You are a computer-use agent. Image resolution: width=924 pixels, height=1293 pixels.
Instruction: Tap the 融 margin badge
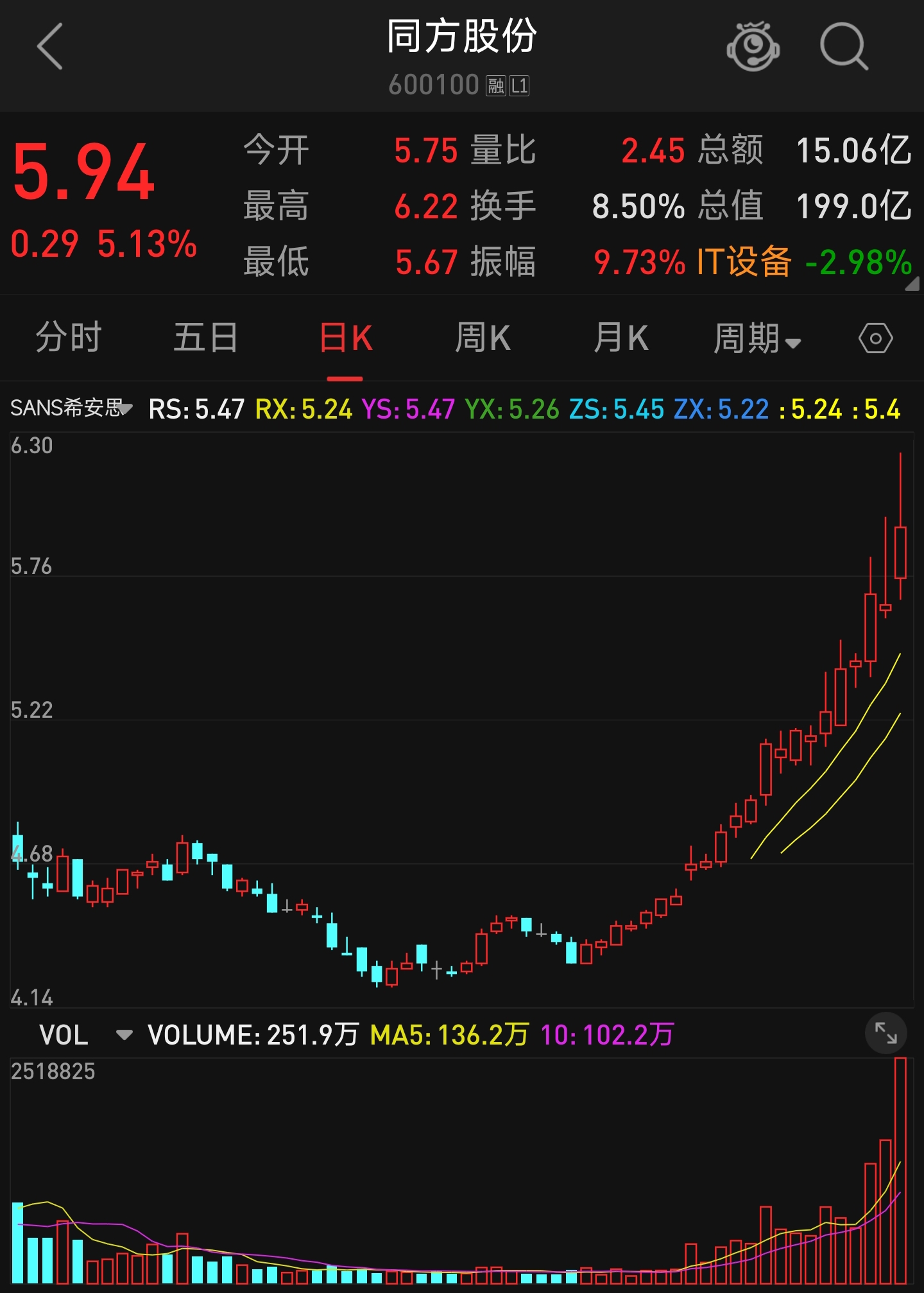pyautogui.click(x=496, y=85)
